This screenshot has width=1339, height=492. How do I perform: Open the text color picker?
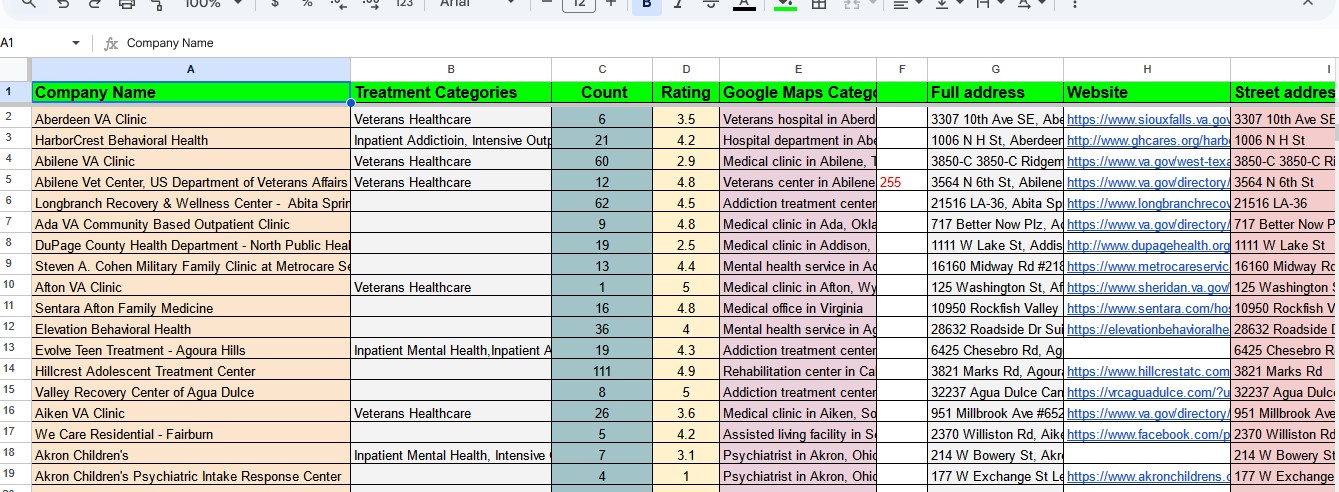tap(744, 4)
